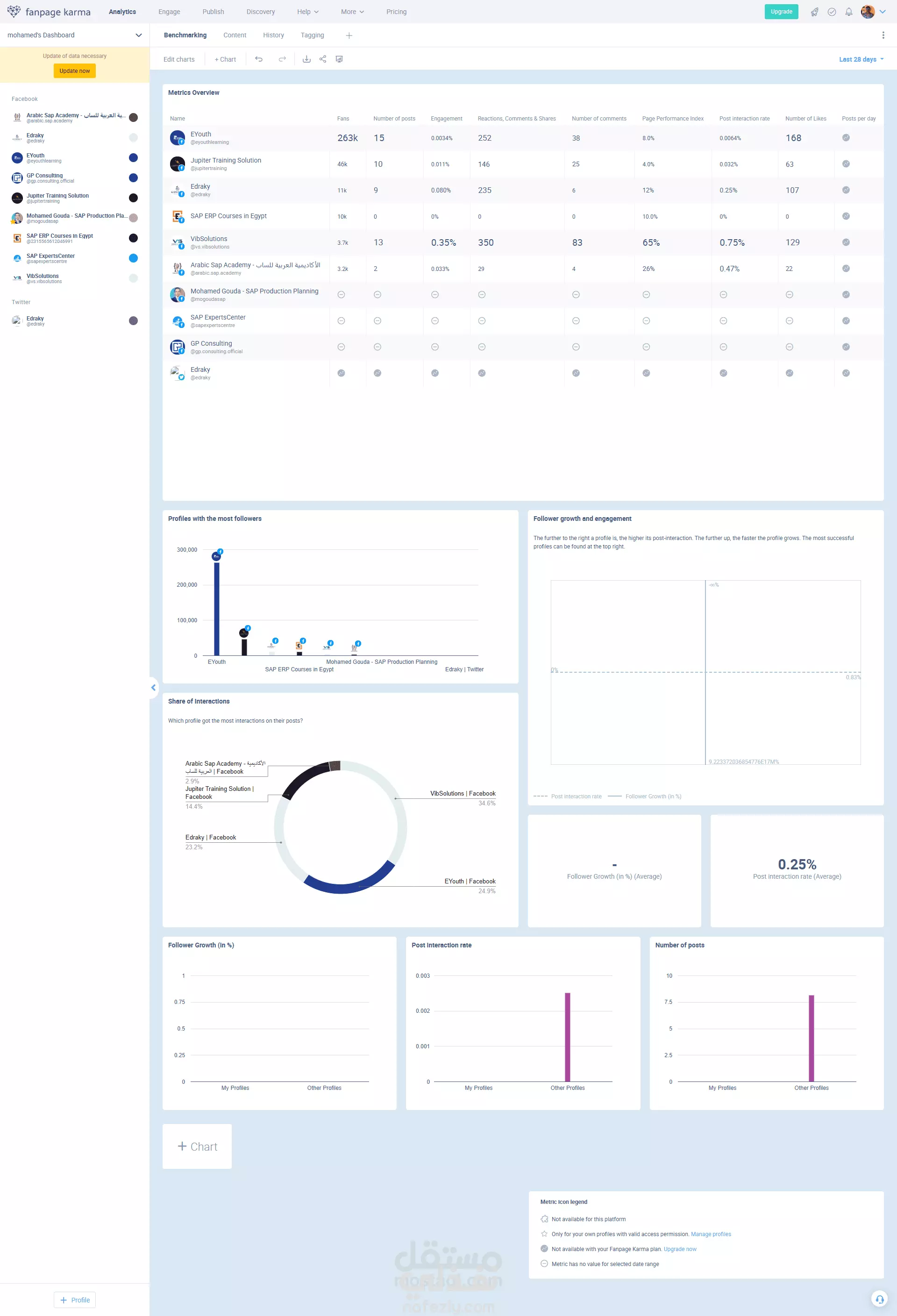897x1316 pixels.
Task: Undo the last chart change
Action: 259,59
